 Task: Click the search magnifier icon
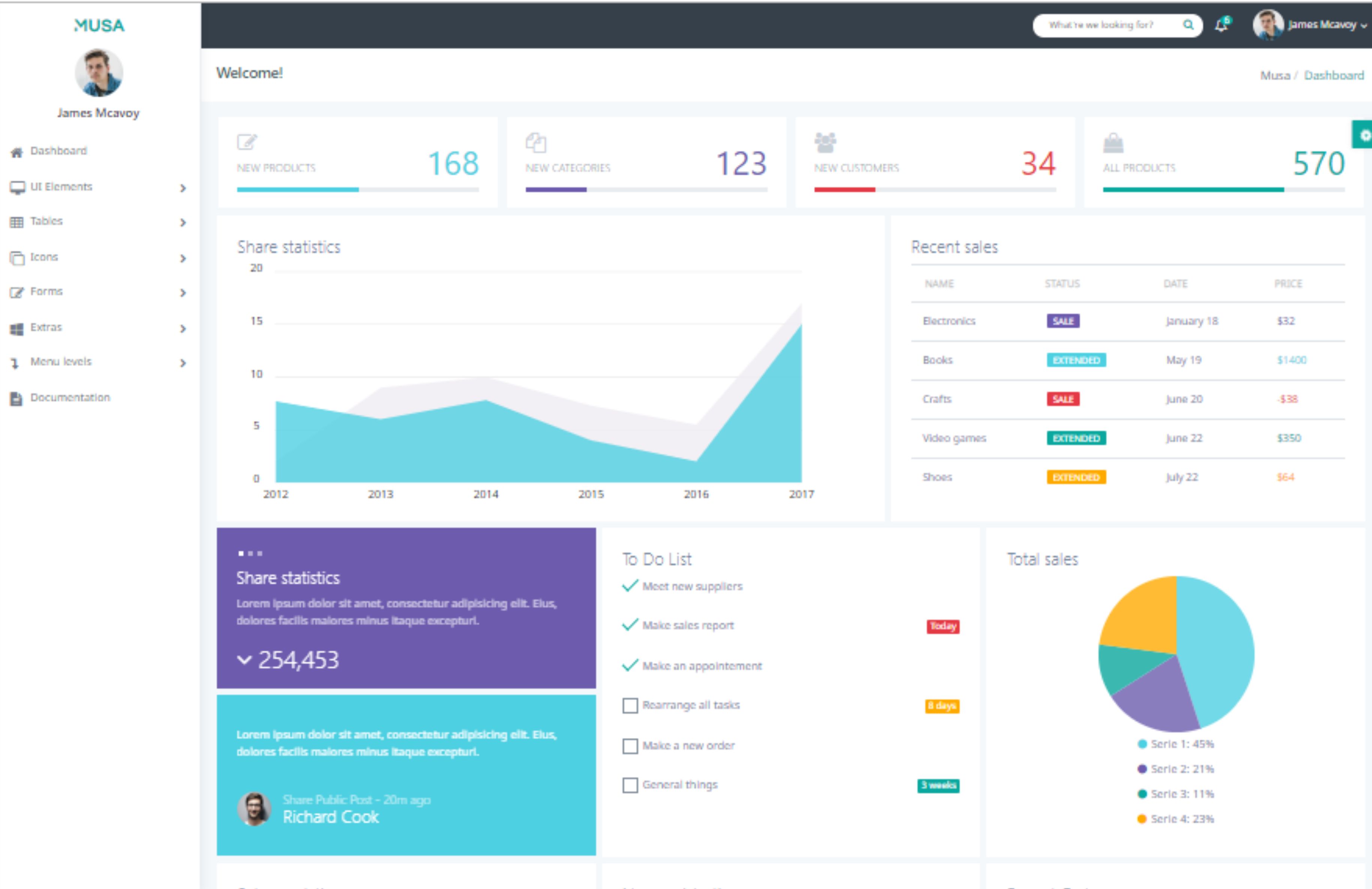[1188, 25]
